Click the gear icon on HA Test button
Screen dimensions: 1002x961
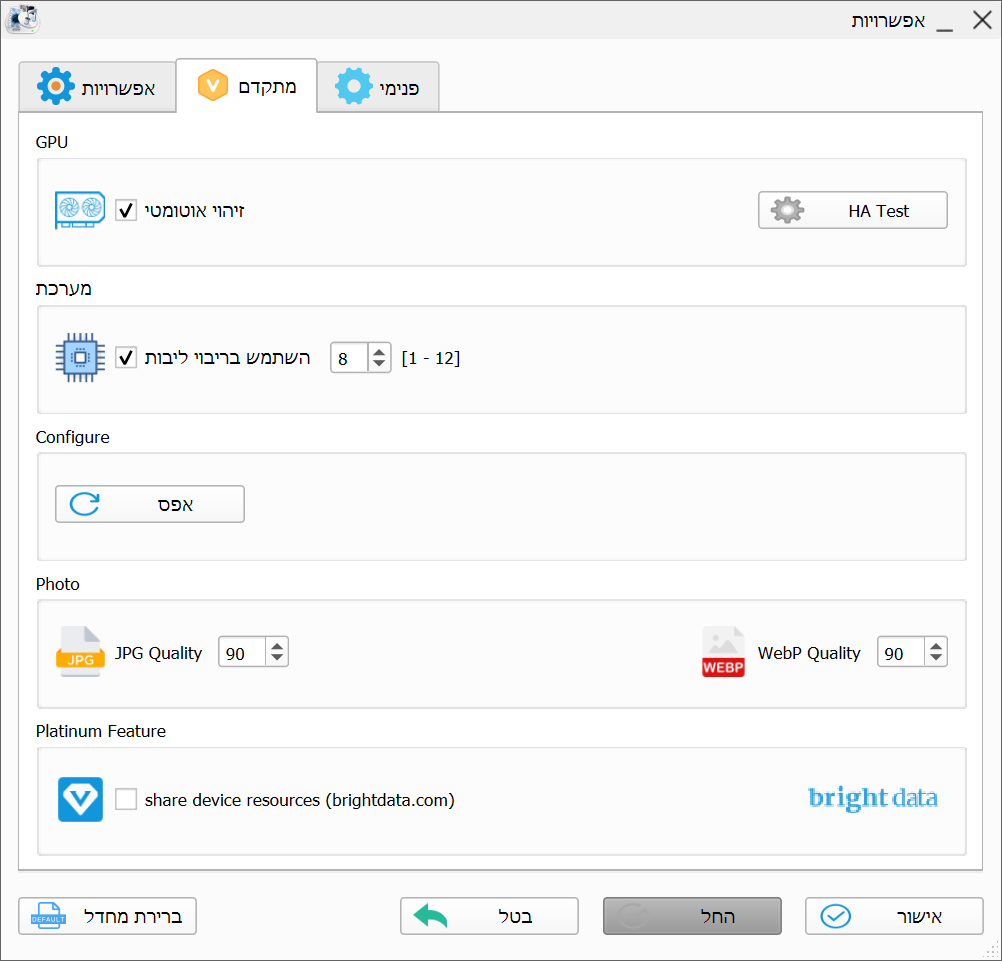(x=788, y=211)
